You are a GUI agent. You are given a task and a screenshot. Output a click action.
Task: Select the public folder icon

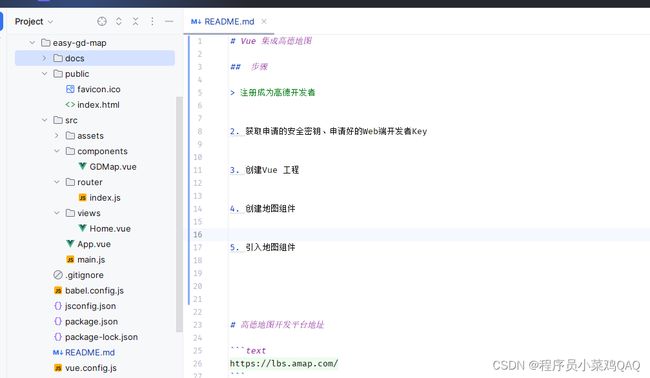point(58,74)
